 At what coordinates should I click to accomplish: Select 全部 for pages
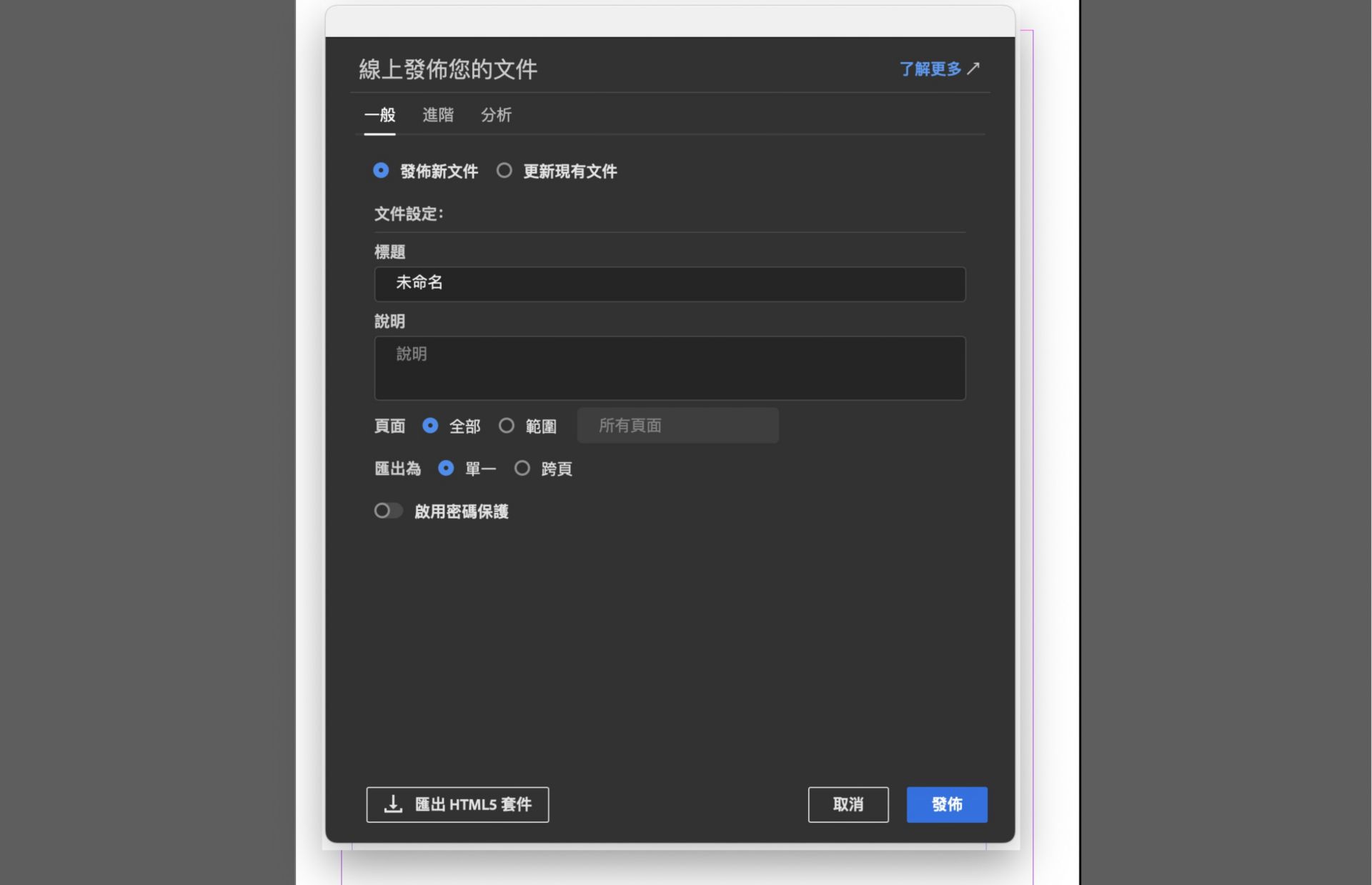coord(431,425)
